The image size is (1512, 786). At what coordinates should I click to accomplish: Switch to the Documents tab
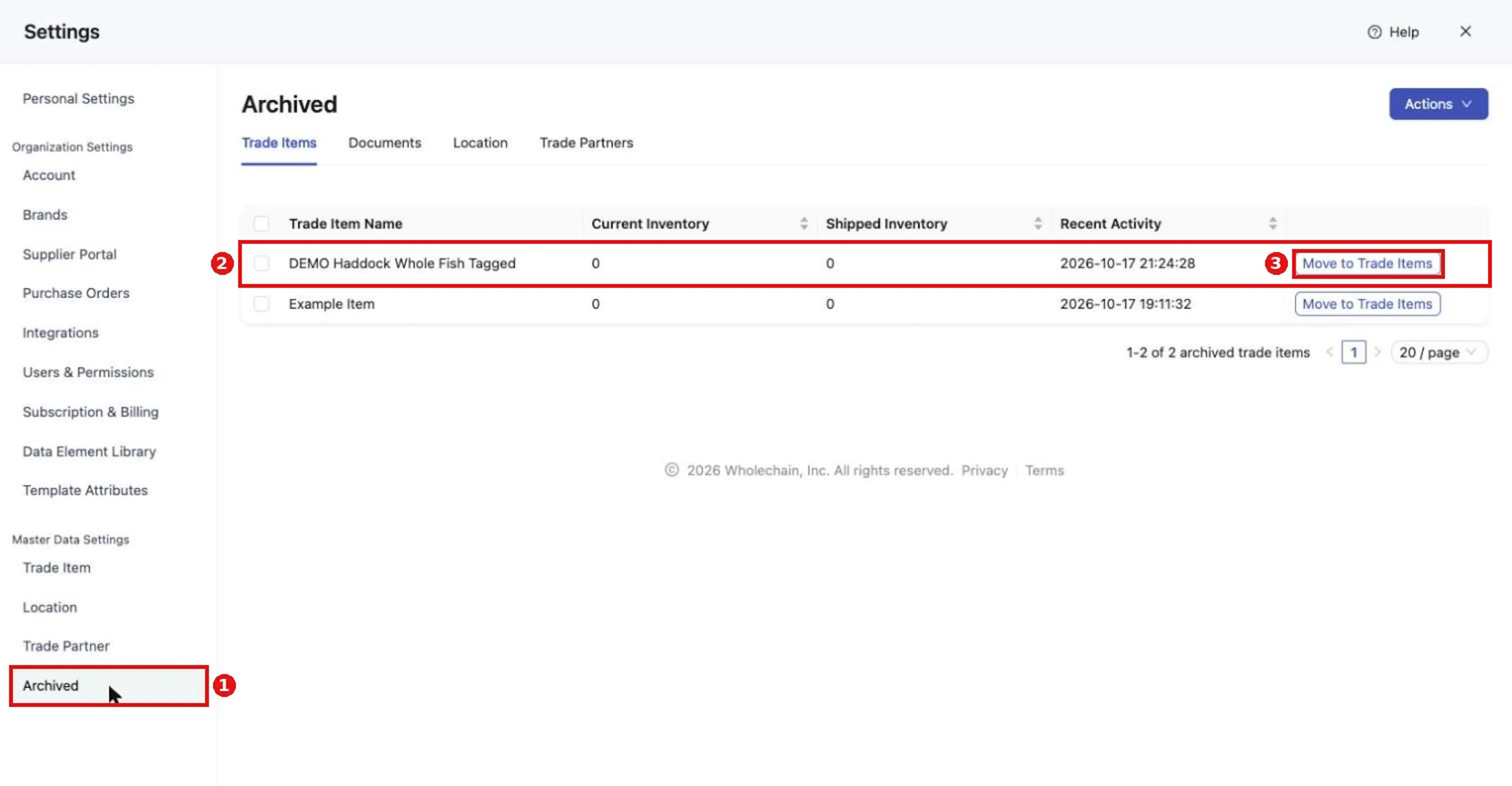tap(384, 143)
